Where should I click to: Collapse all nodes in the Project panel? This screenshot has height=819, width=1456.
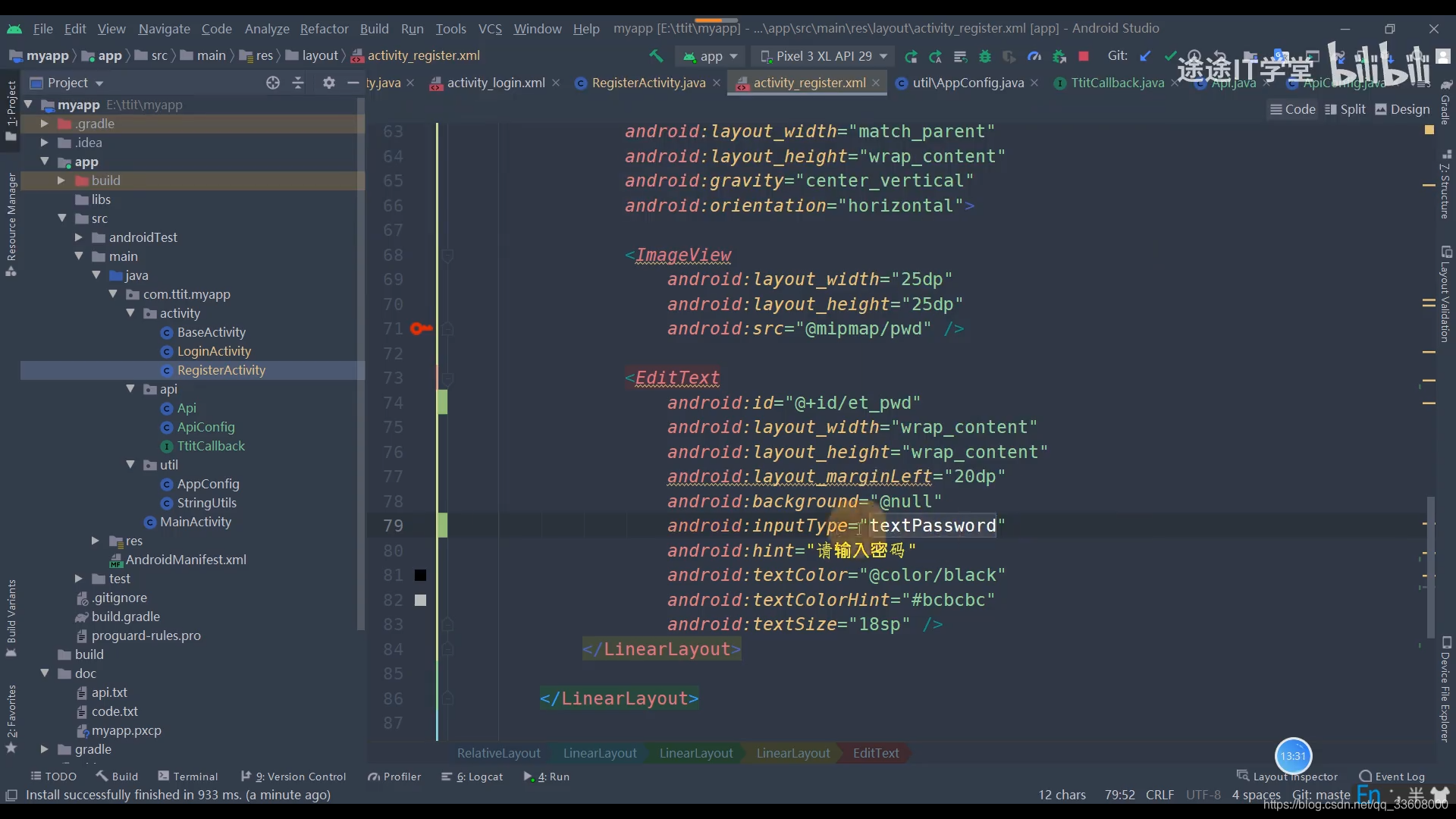[298, 83]
